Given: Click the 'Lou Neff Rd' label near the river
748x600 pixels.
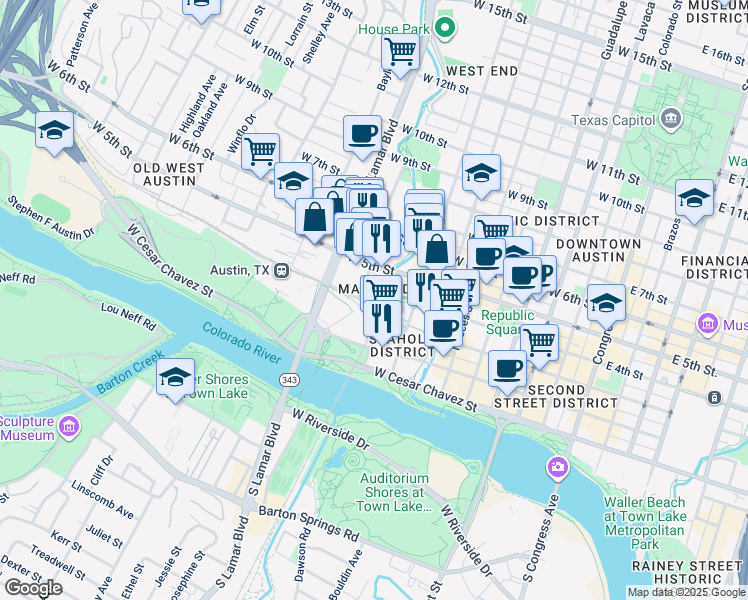Looking at the screenshot, I should 128,316.
